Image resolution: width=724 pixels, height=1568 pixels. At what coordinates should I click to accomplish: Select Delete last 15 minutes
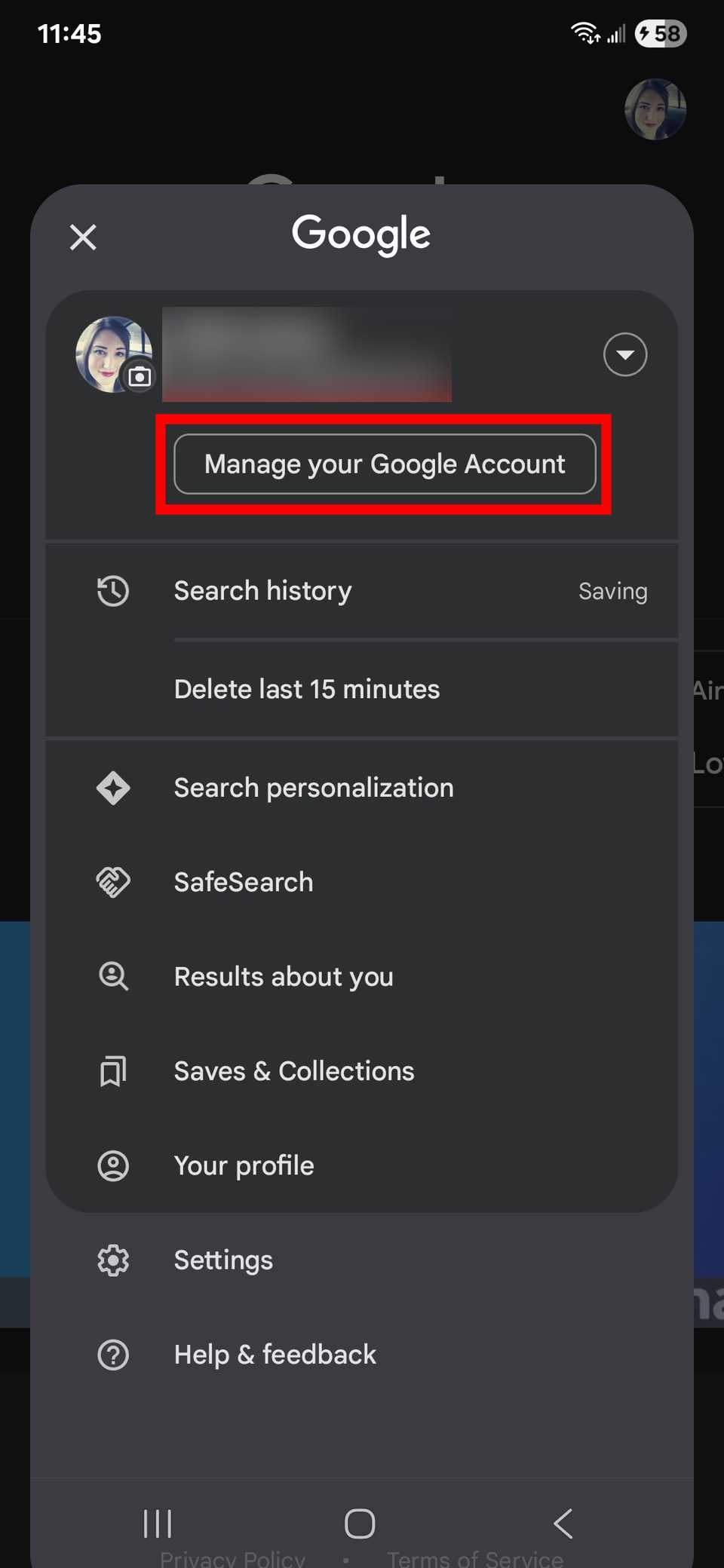pos(306,688)
